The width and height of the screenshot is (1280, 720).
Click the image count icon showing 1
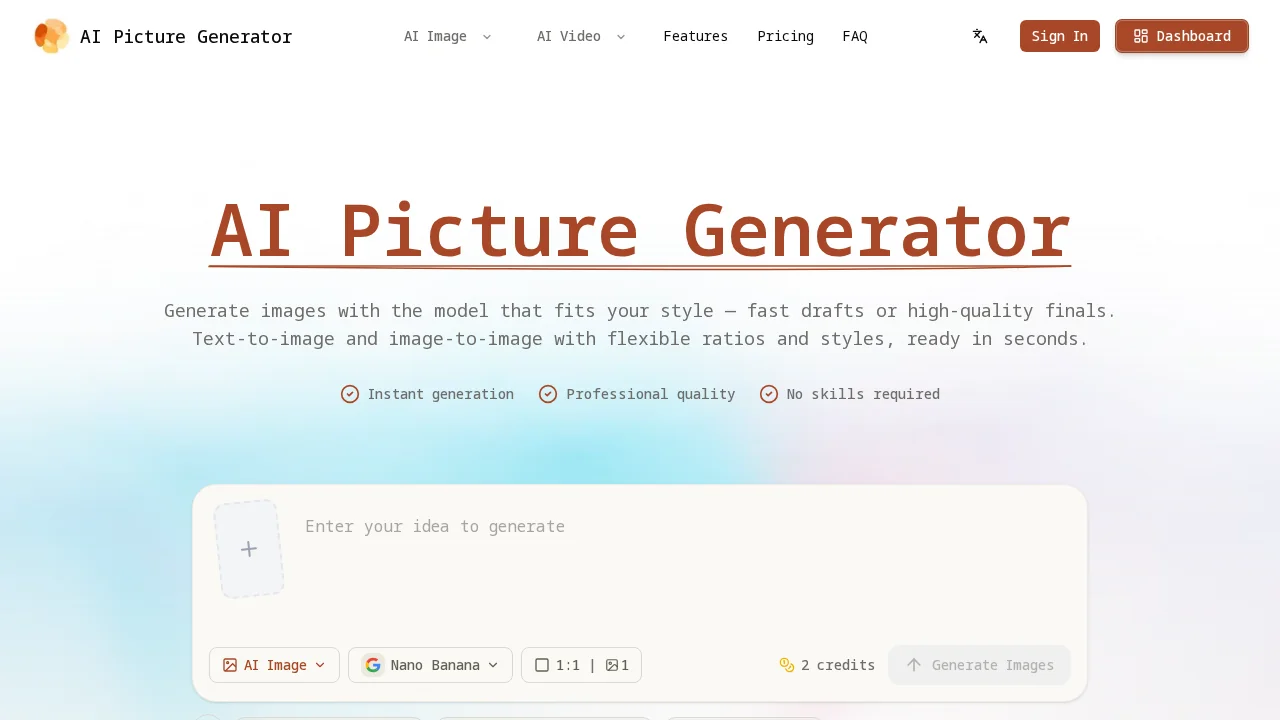[x=614, y=665]
